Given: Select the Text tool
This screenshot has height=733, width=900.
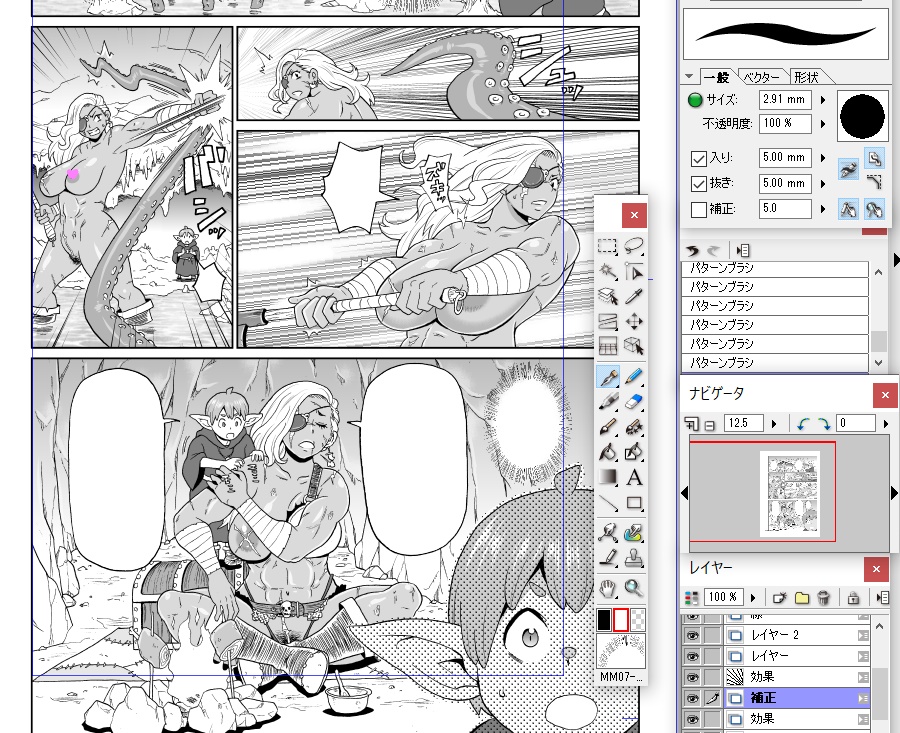Looking at the screenshot, I should tap(634, 478).
